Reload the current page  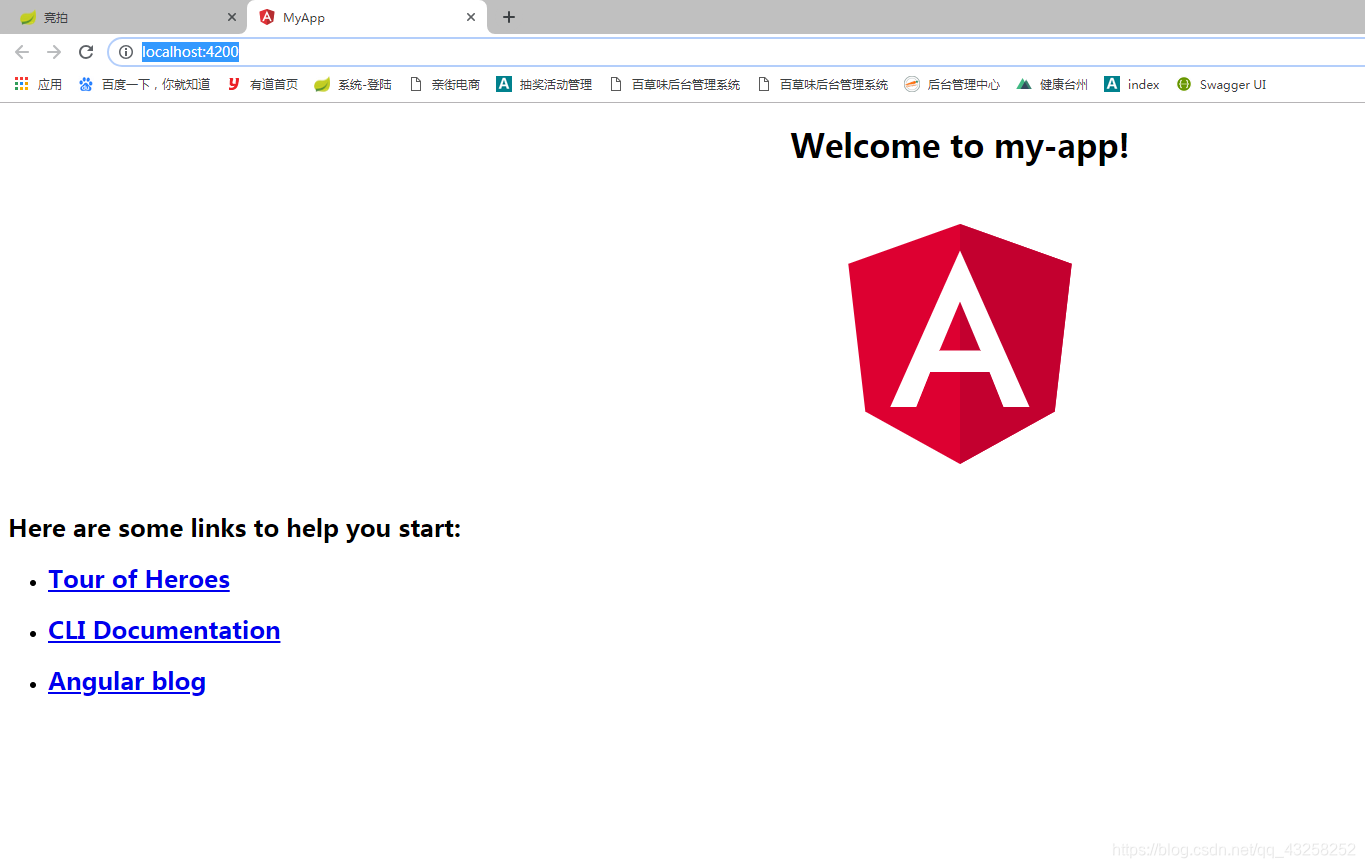(x=85, y=52)
